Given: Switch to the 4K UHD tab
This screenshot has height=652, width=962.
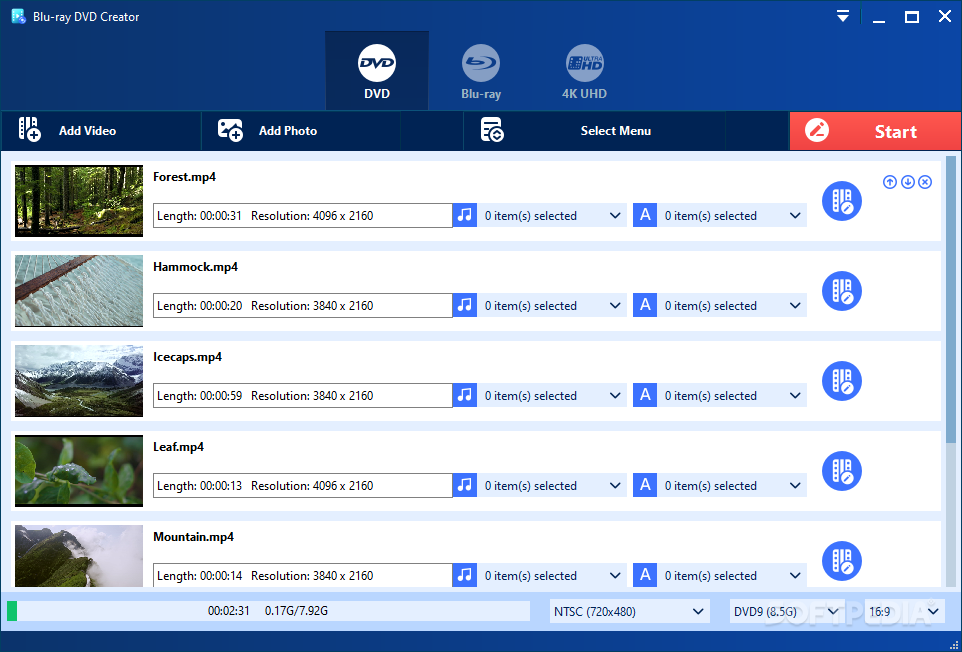Looking at the screenshot, I should coord(584,72).
